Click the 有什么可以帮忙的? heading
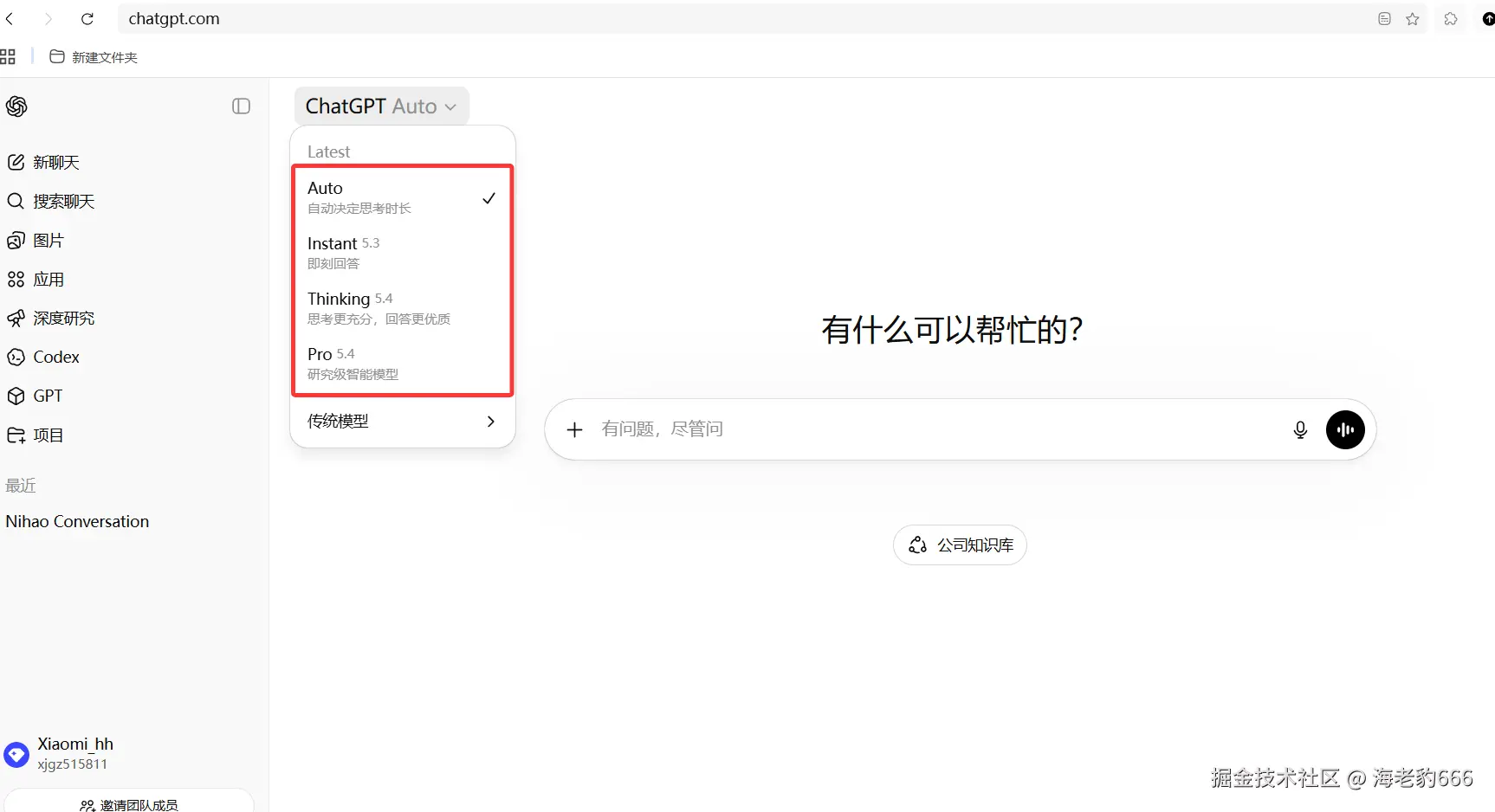The width and height of the screenshot is (1495, 812). (952, 330)
